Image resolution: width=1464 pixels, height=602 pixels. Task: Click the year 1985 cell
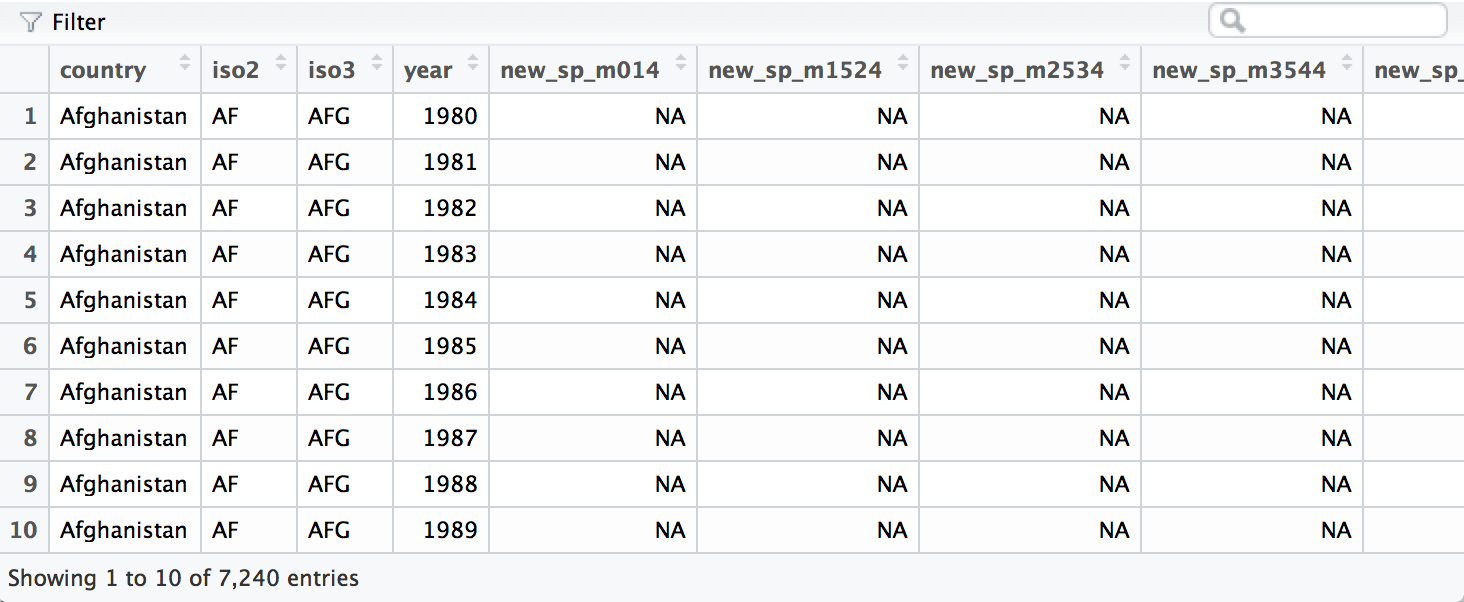(x=450, y=346)
